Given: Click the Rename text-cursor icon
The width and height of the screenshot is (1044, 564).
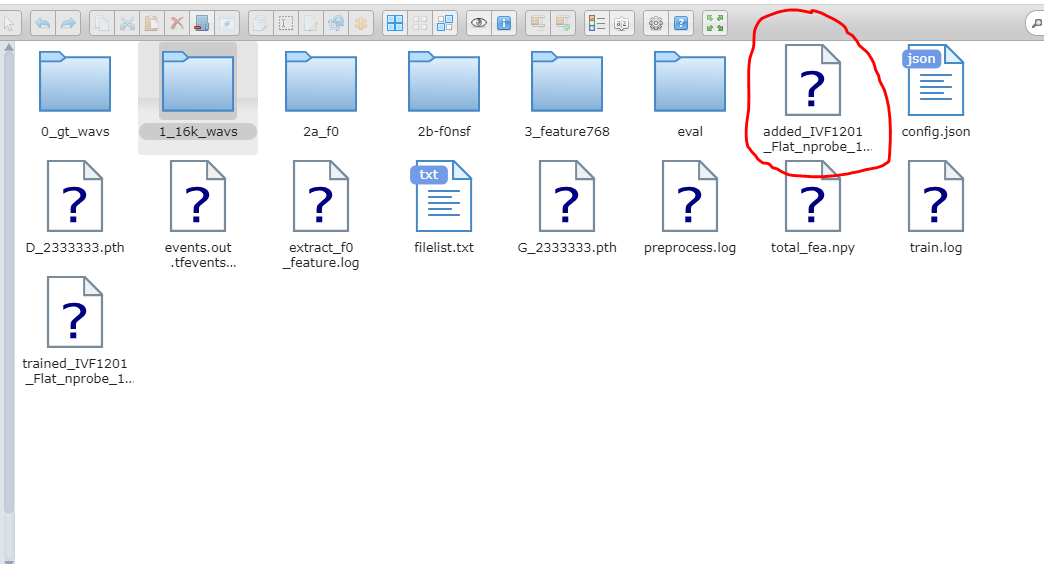Looking at the screenshot, I should [x=286, y=23].
